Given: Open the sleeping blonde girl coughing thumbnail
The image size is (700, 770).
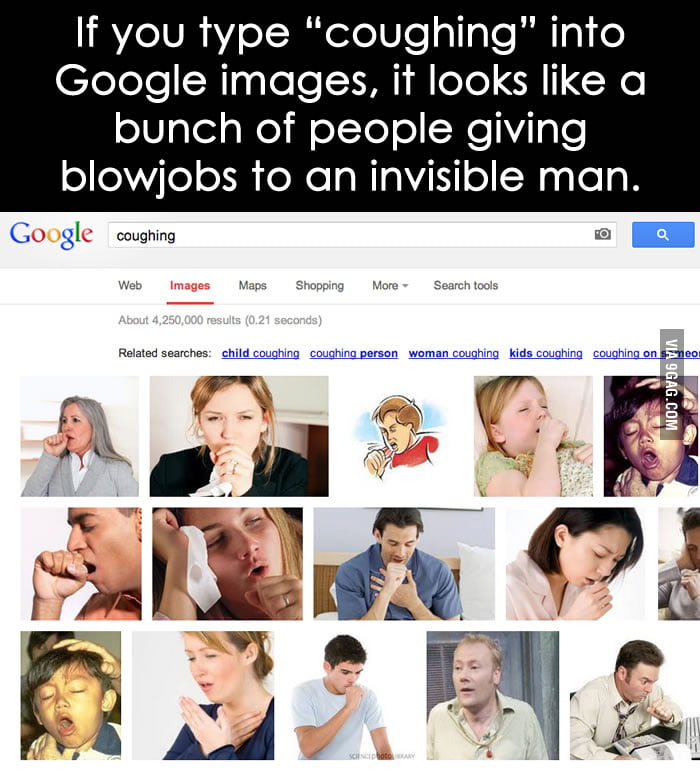Looking at the screenshot, I should point(533,436).
